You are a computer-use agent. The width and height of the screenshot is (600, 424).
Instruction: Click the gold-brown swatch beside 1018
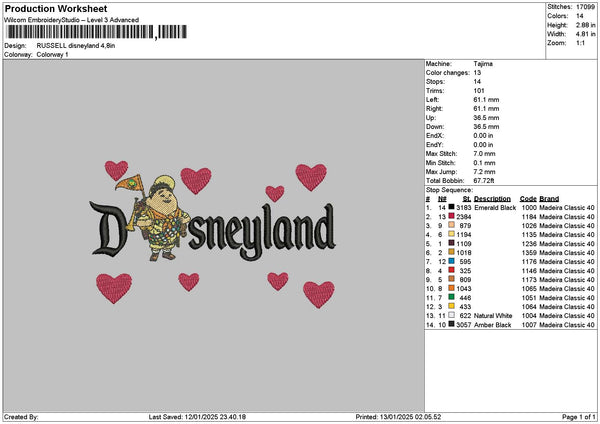tap(452, 252)
